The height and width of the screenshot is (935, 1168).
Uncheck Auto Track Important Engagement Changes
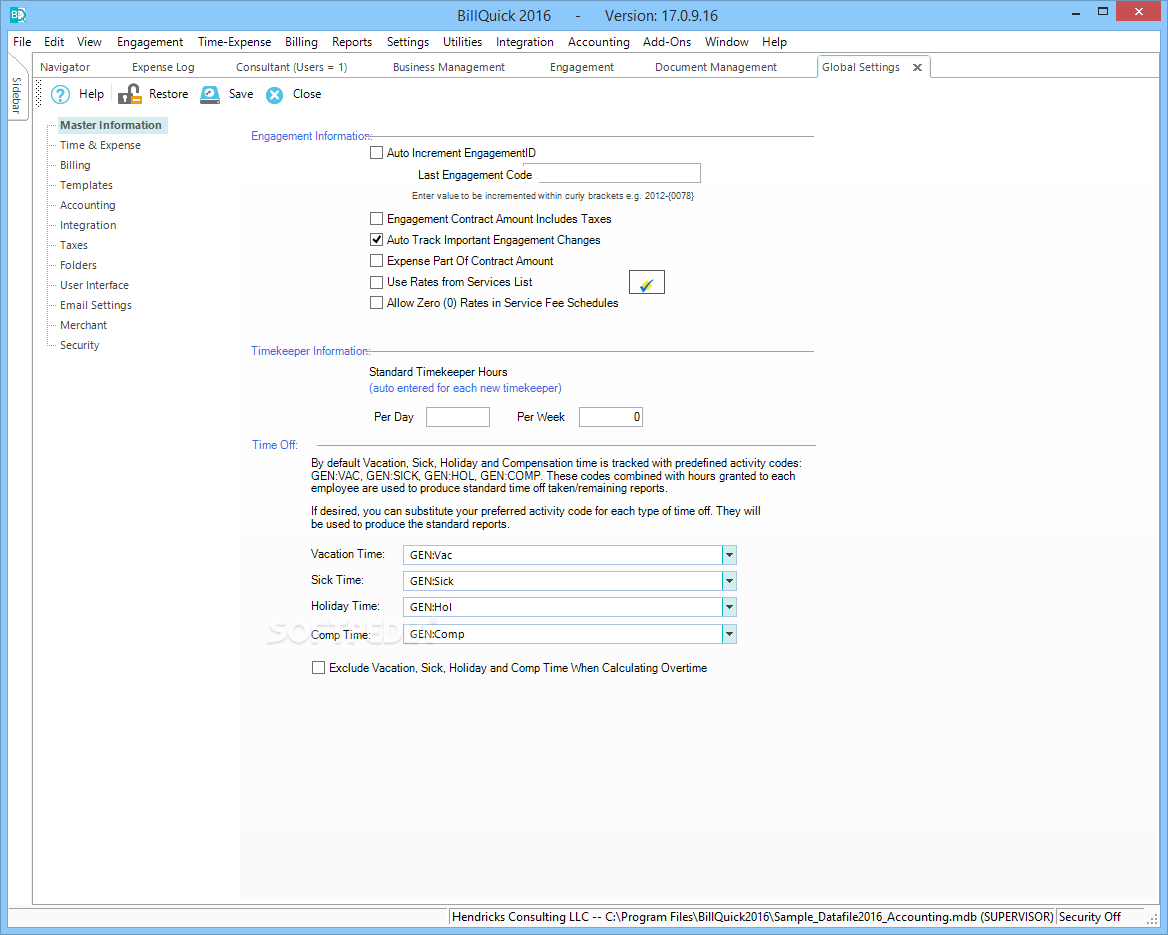coord(376,240)
